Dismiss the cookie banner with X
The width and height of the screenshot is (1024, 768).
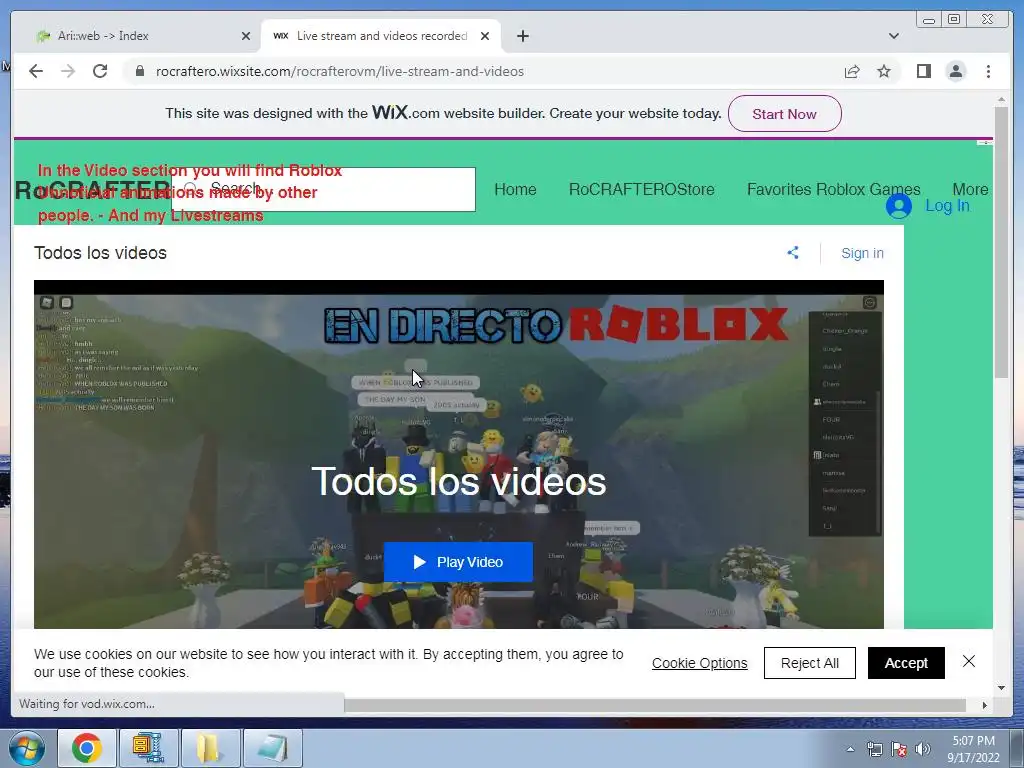pos(968,662)
